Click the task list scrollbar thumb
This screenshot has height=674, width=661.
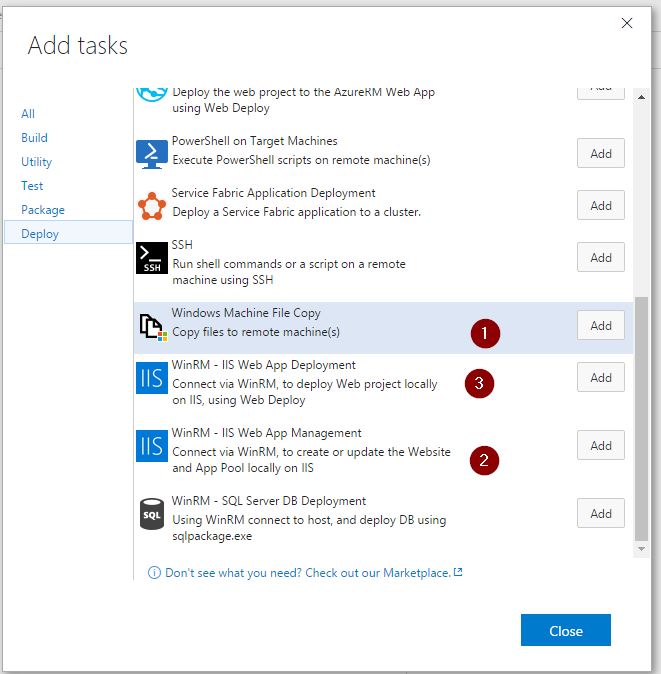(x=641, y=419)
